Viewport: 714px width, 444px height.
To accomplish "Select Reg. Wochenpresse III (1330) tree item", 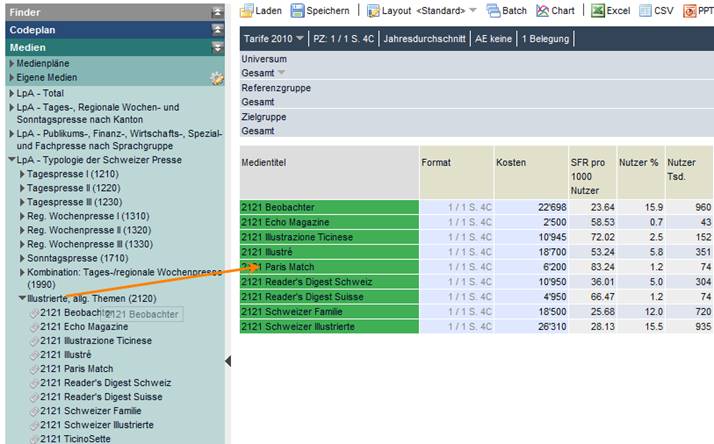I will point(90,244).
